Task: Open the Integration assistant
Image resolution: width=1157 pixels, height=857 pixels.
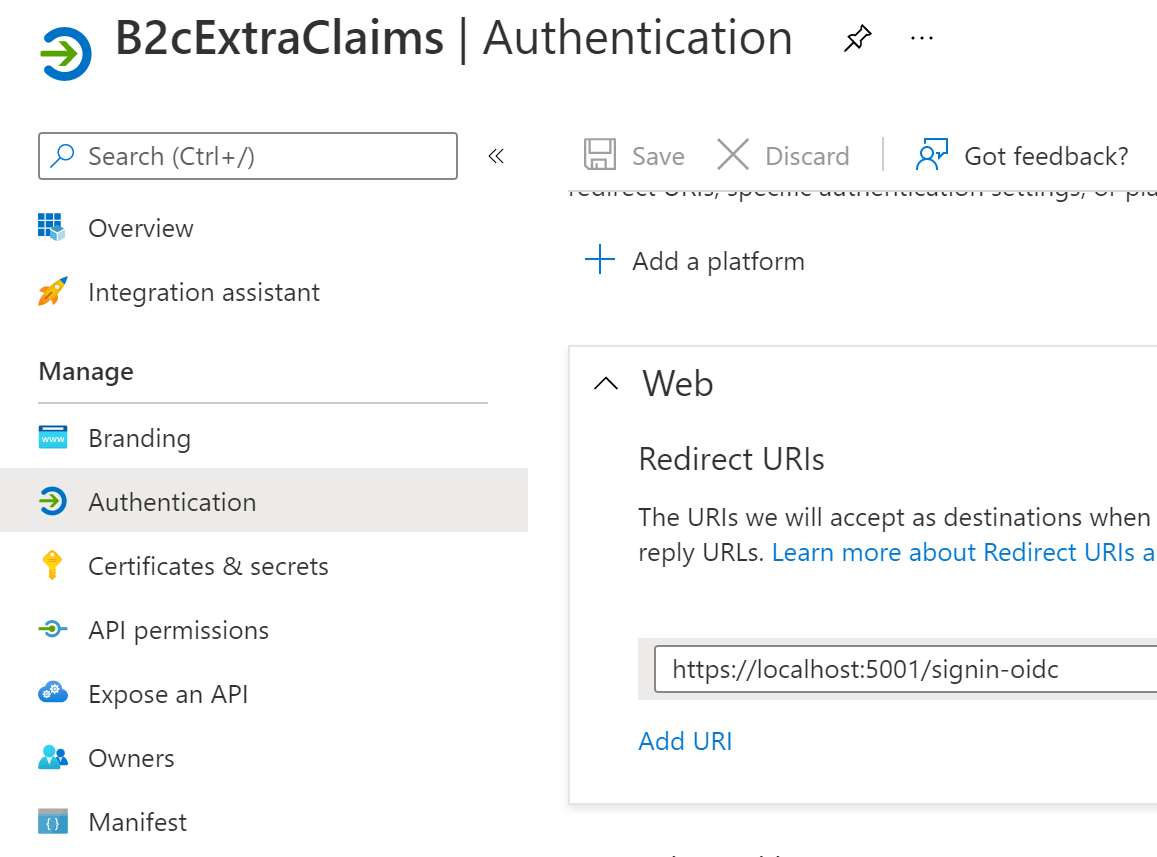Action: tap(204, 292)
